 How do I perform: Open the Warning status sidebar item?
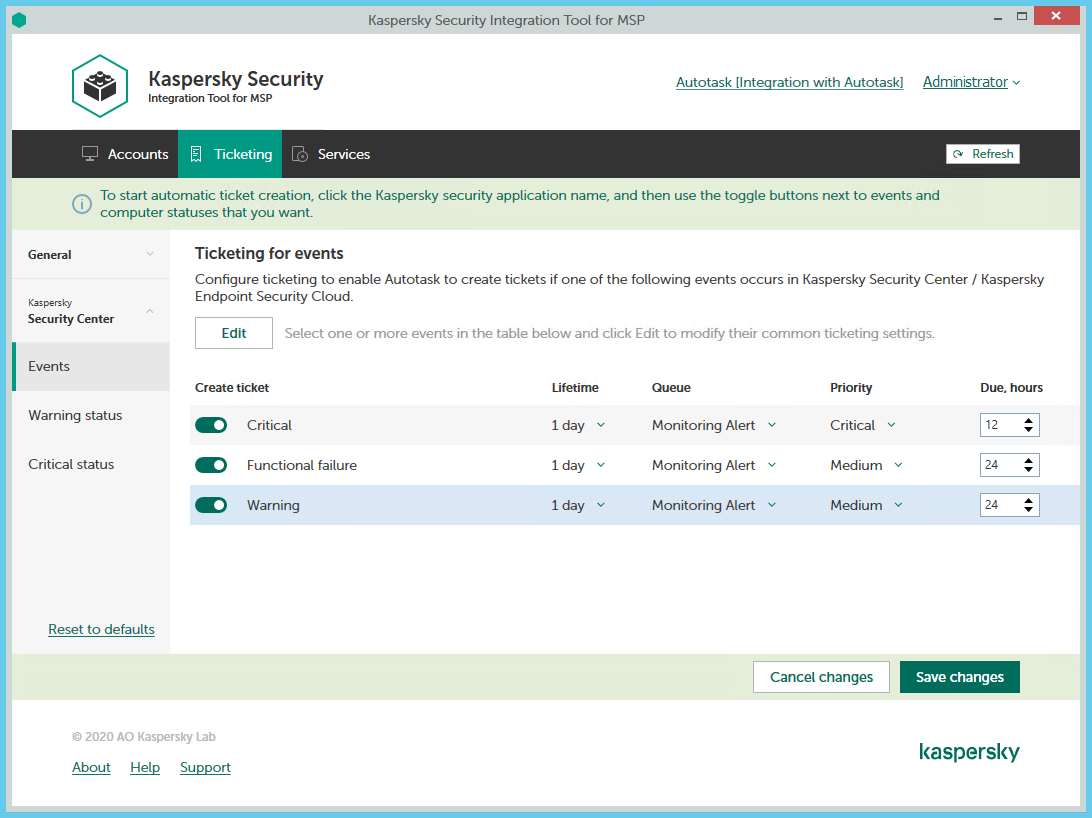click(x=75, y=415)
